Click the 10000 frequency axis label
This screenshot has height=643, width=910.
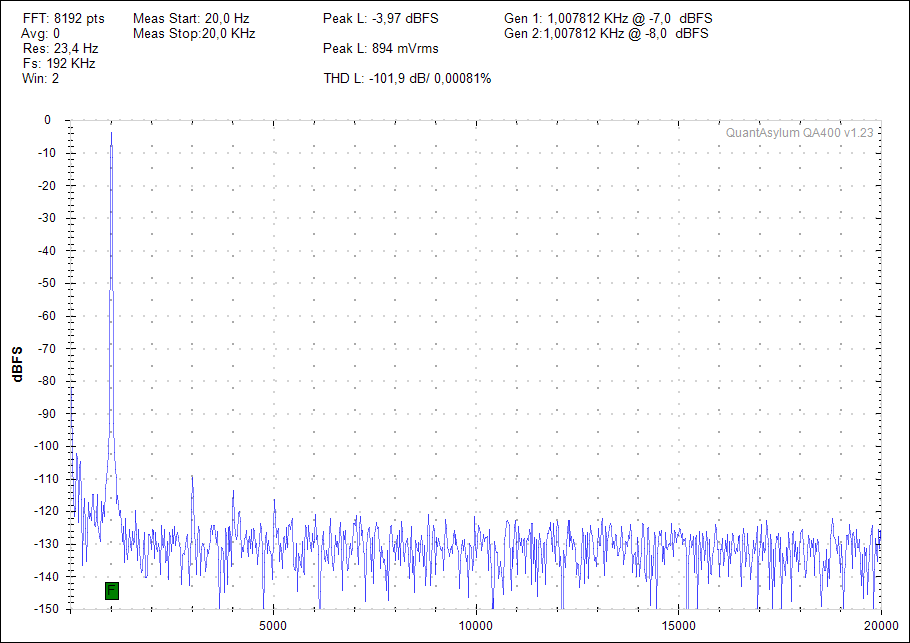(475, 626)
